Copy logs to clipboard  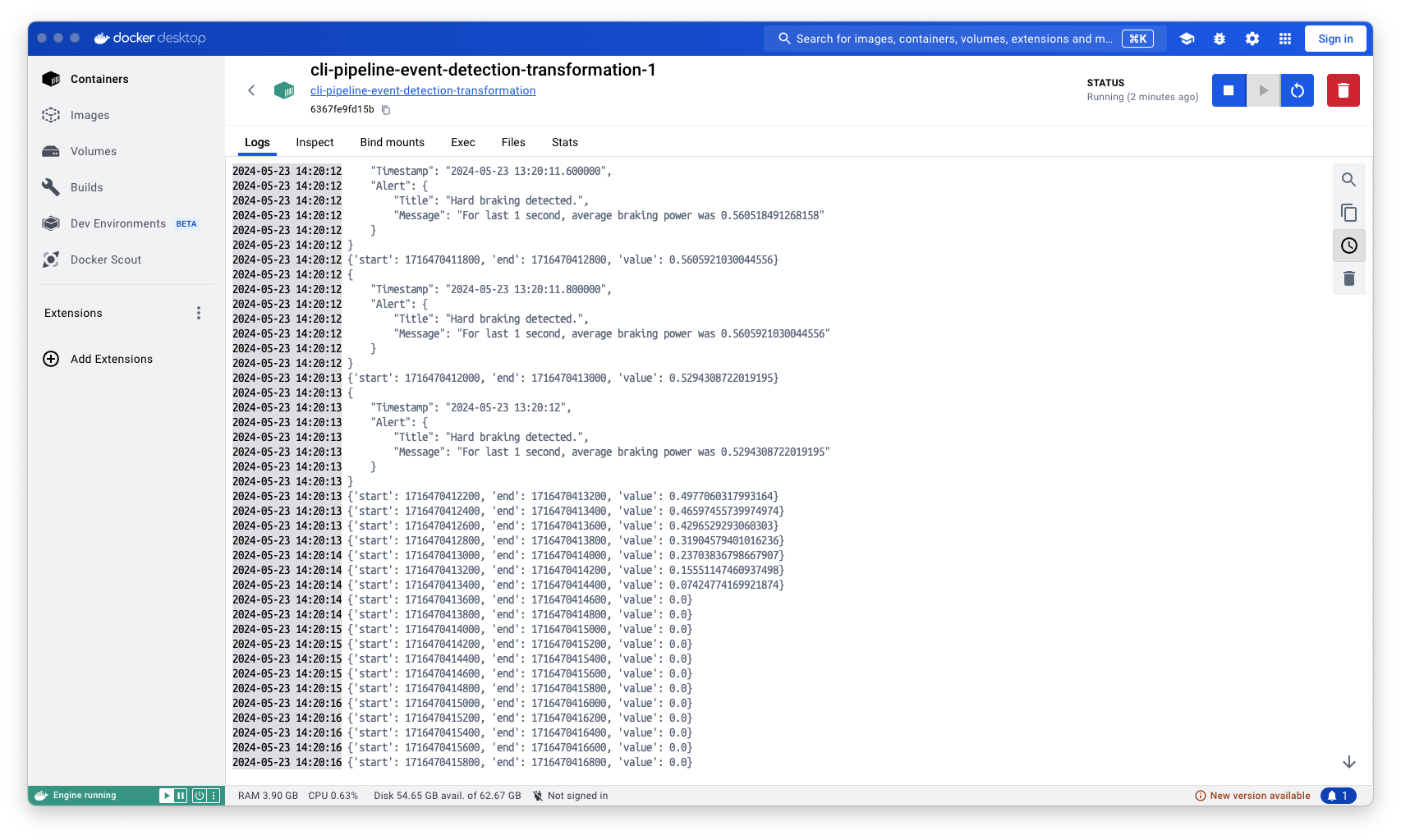pyautogui.click(x=1348, y=213)
